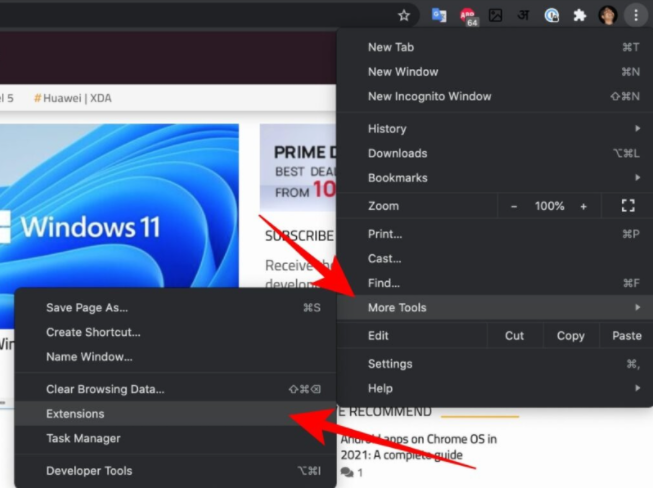This screenshot has width=654, height=489.
Task: Expand the Bookmarks submenu
Action: 495,178
